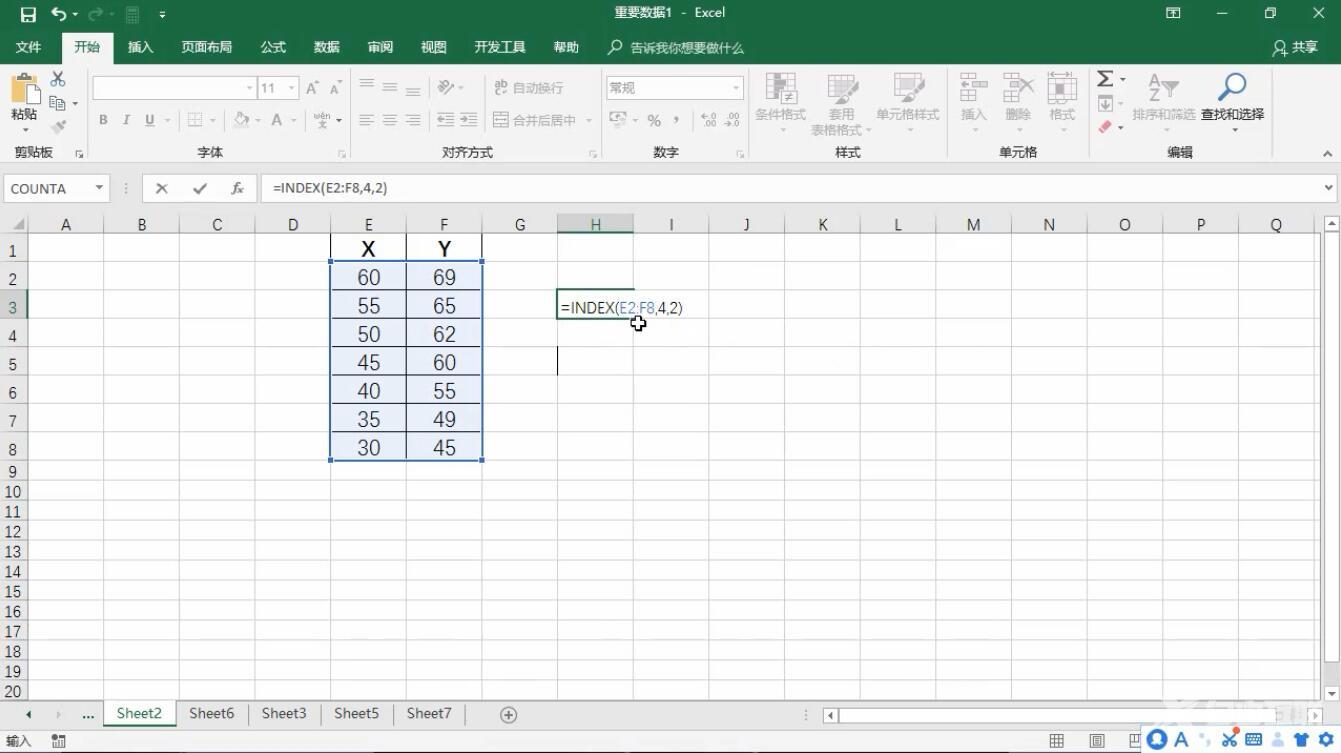The height and width of the screenshot is (753, 1341).
Task: Click the Save icon in the title bar
Action: (28, 14)
